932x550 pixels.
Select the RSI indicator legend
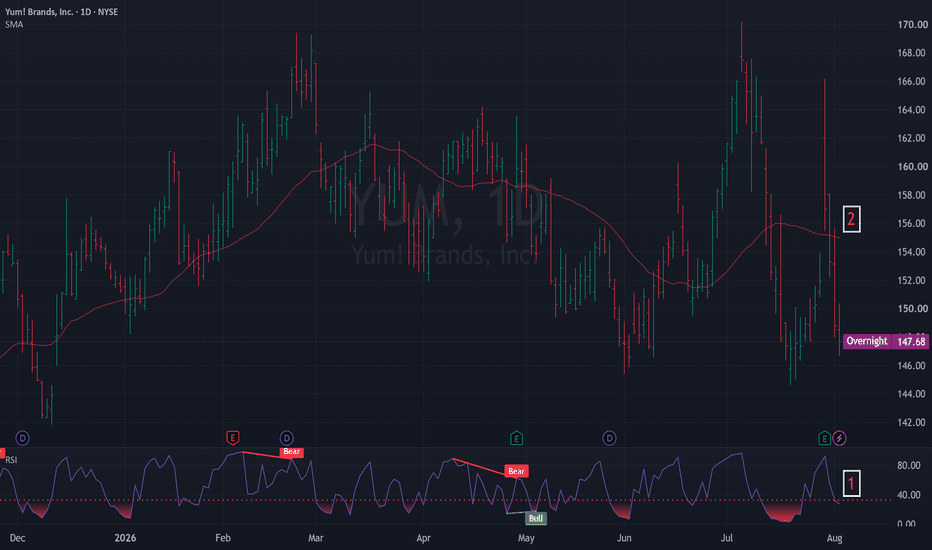coord(11,460)
